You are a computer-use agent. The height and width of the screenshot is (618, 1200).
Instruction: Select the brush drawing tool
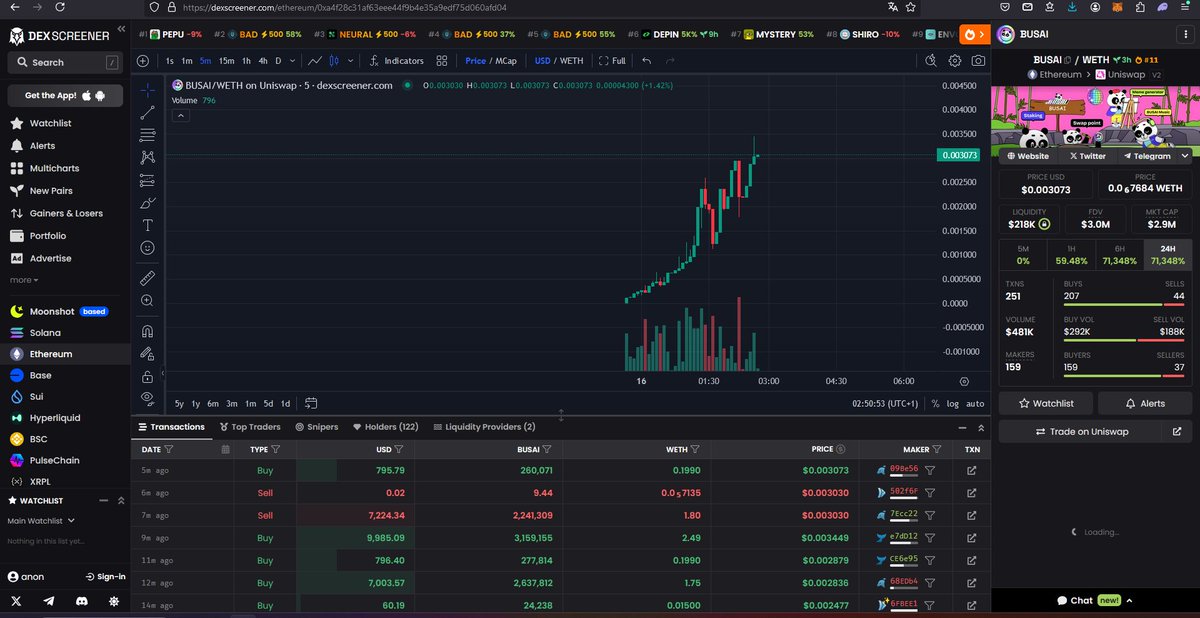coord(148,202)
